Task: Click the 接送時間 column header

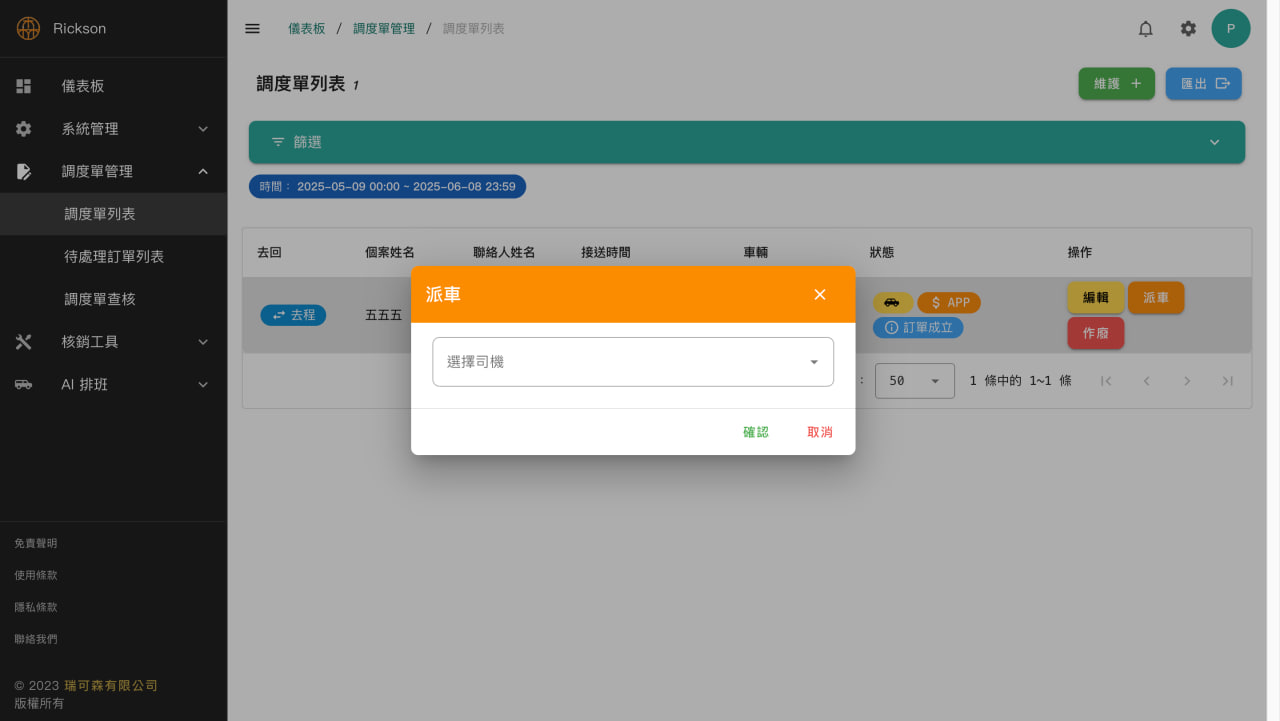Action: tap(606, 253)
